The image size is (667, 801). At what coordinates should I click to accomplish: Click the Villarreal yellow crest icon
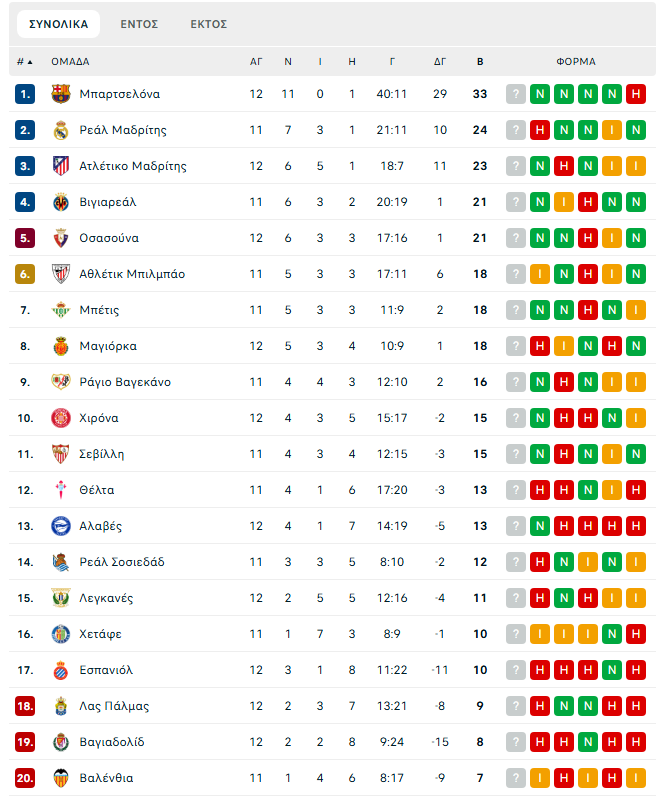tap(61, 202)
